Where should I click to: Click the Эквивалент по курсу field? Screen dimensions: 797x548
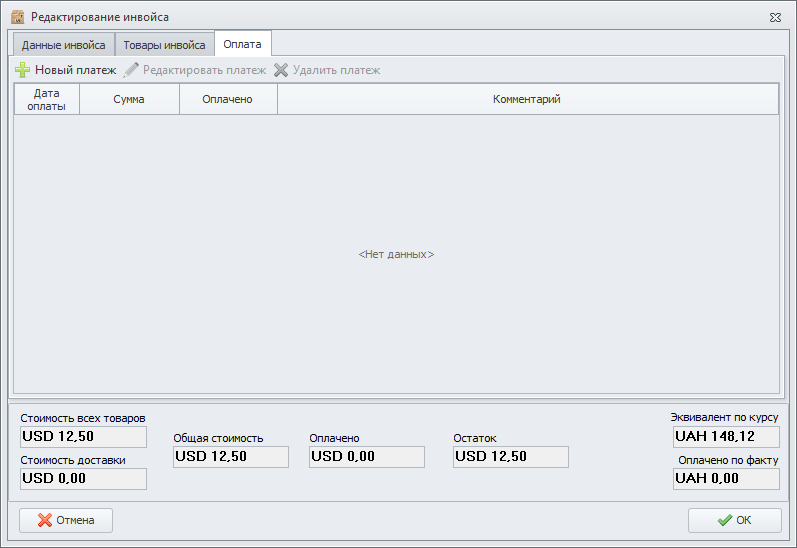click(726, 437)
